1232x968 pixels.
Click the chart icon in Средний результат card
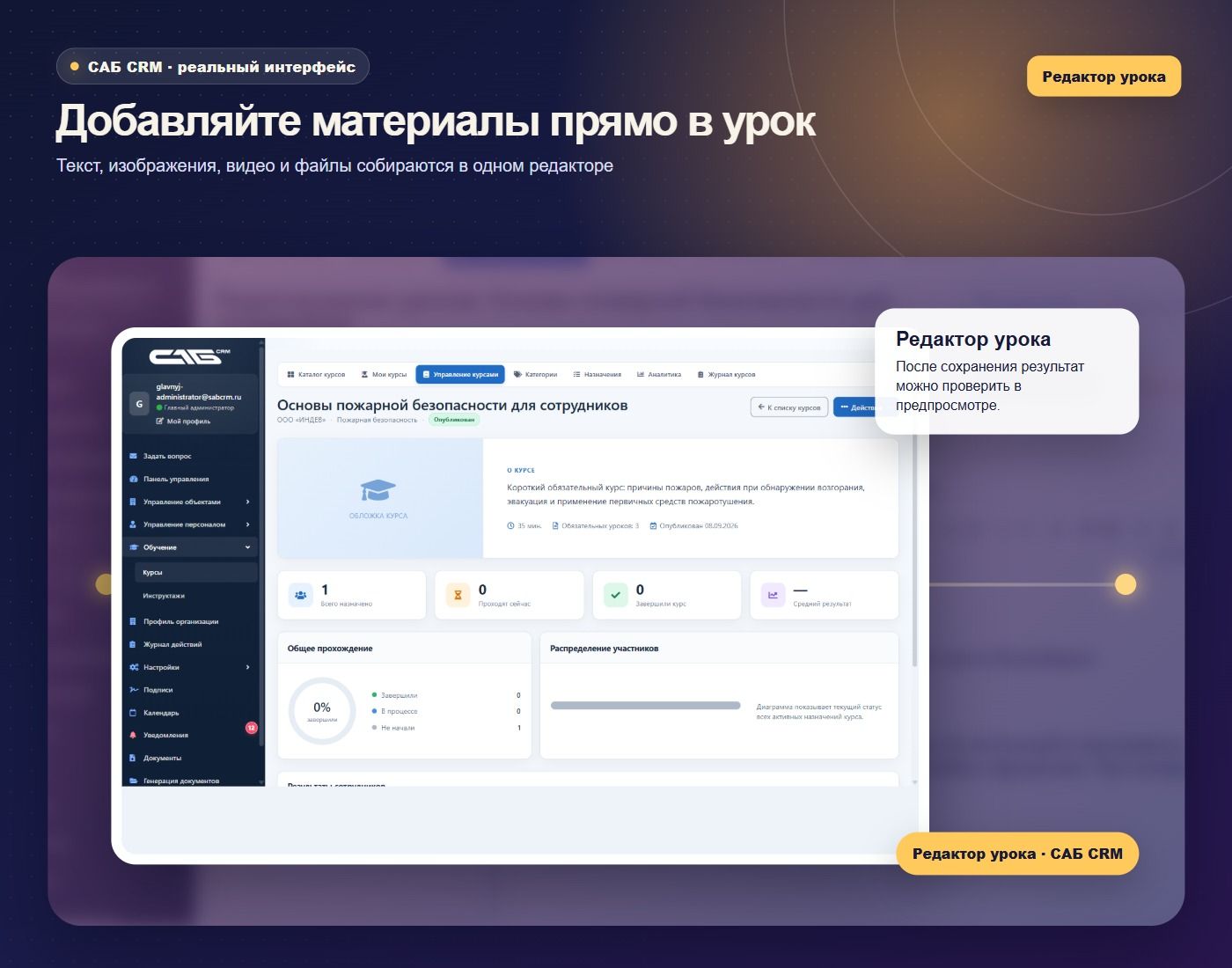point(773,595)
